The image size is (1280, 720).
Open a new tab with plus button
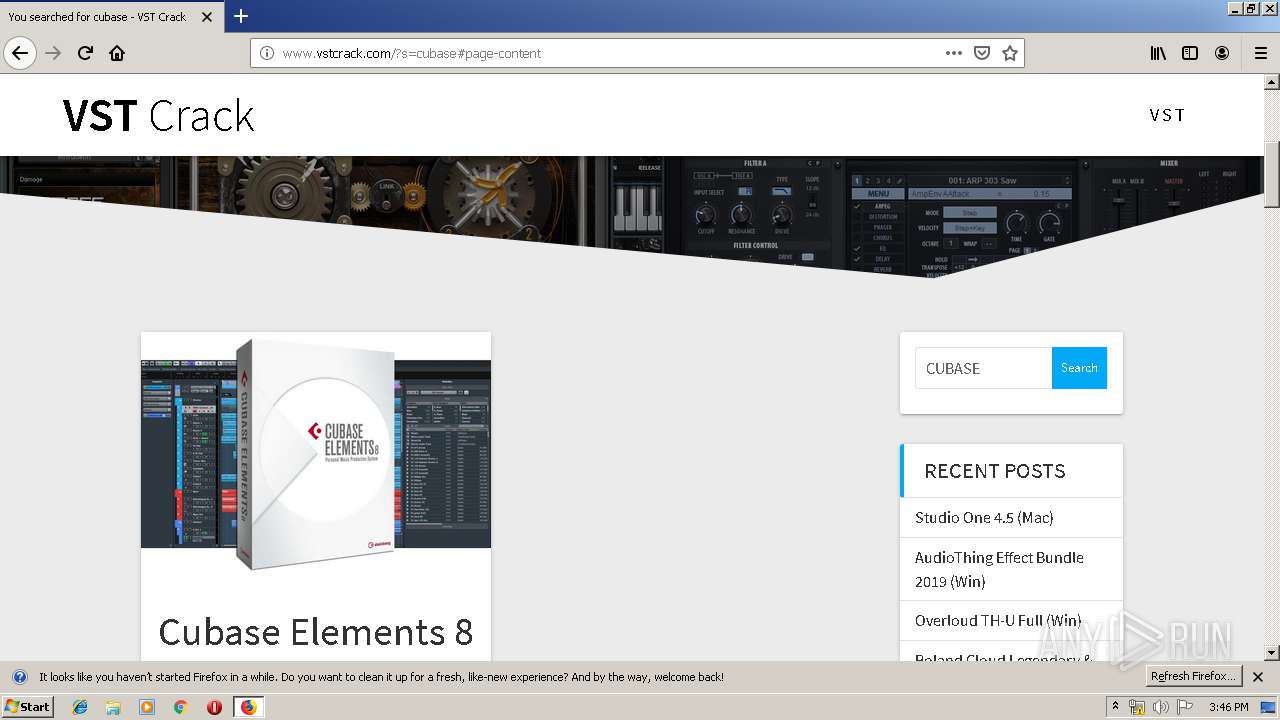[x=241, y=16]
